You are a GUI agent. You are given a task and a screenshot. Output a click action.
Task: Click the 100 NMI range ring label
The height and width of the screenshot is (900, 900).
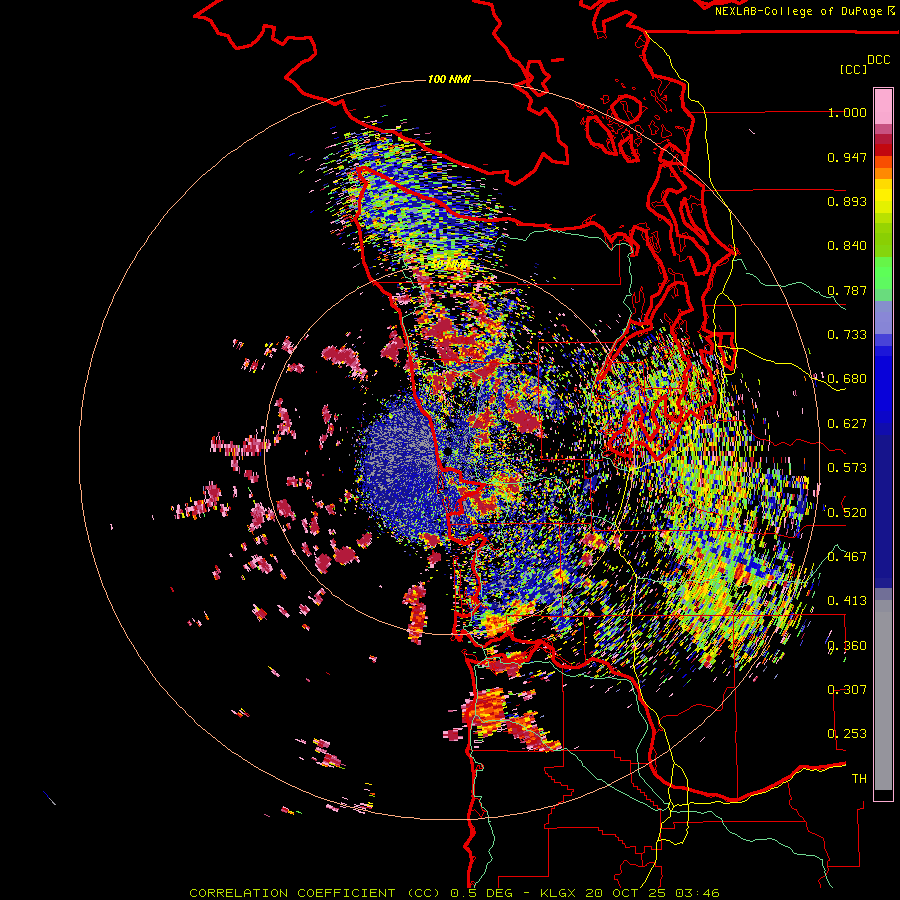tap(449, 79)
